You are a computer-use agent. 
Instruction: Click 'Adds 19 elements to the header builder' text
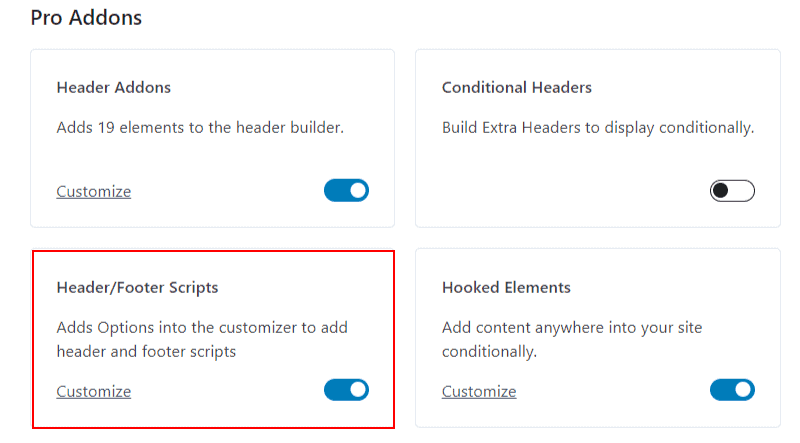click(x=200, y=127)
